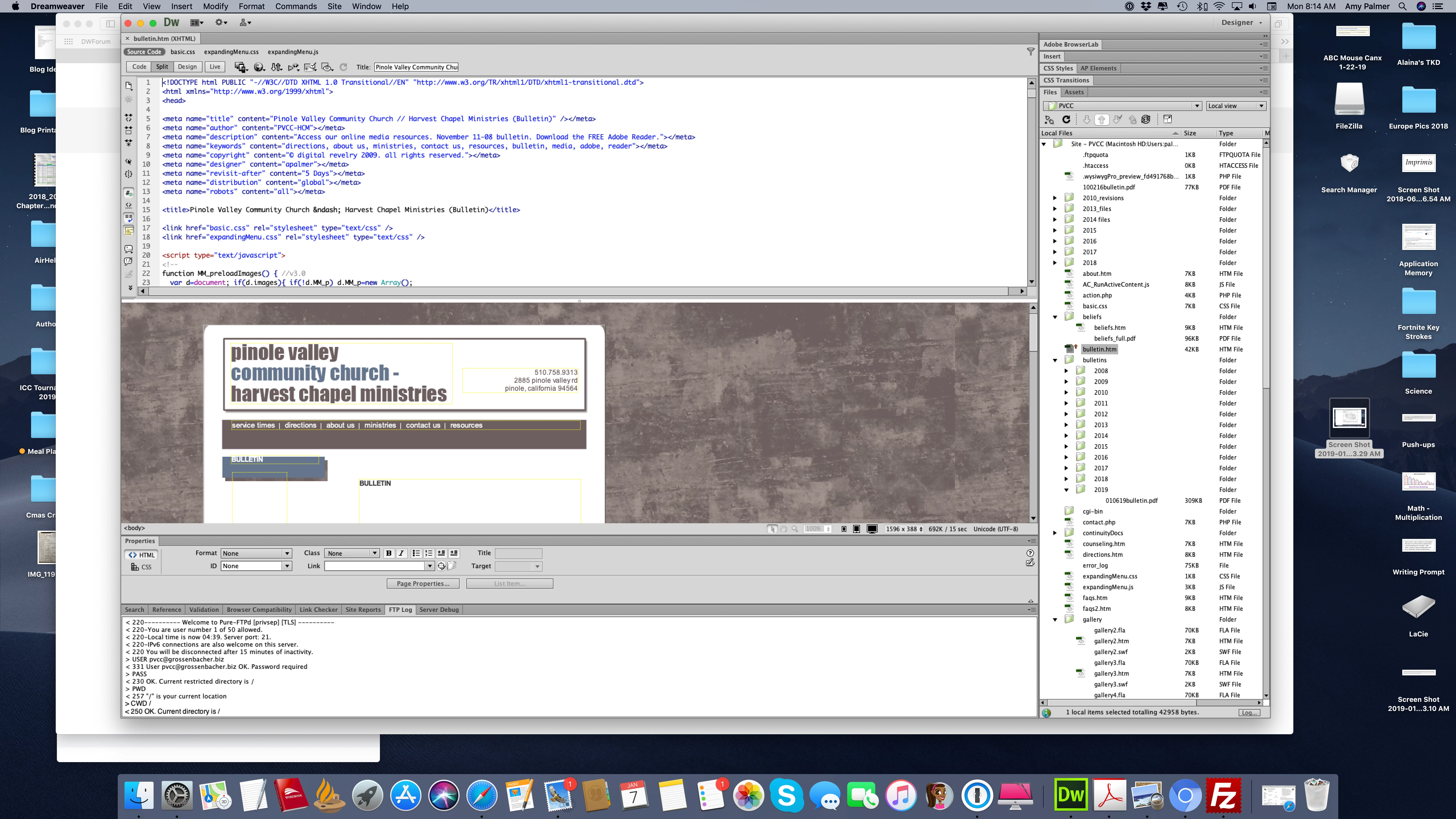Open the Commands menu

(x=296, y=6)
